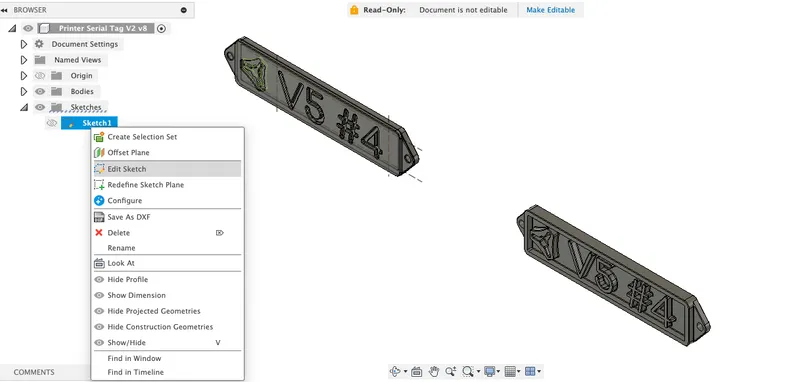Click the Document Settings gear icon

click(x=39, y=44)
